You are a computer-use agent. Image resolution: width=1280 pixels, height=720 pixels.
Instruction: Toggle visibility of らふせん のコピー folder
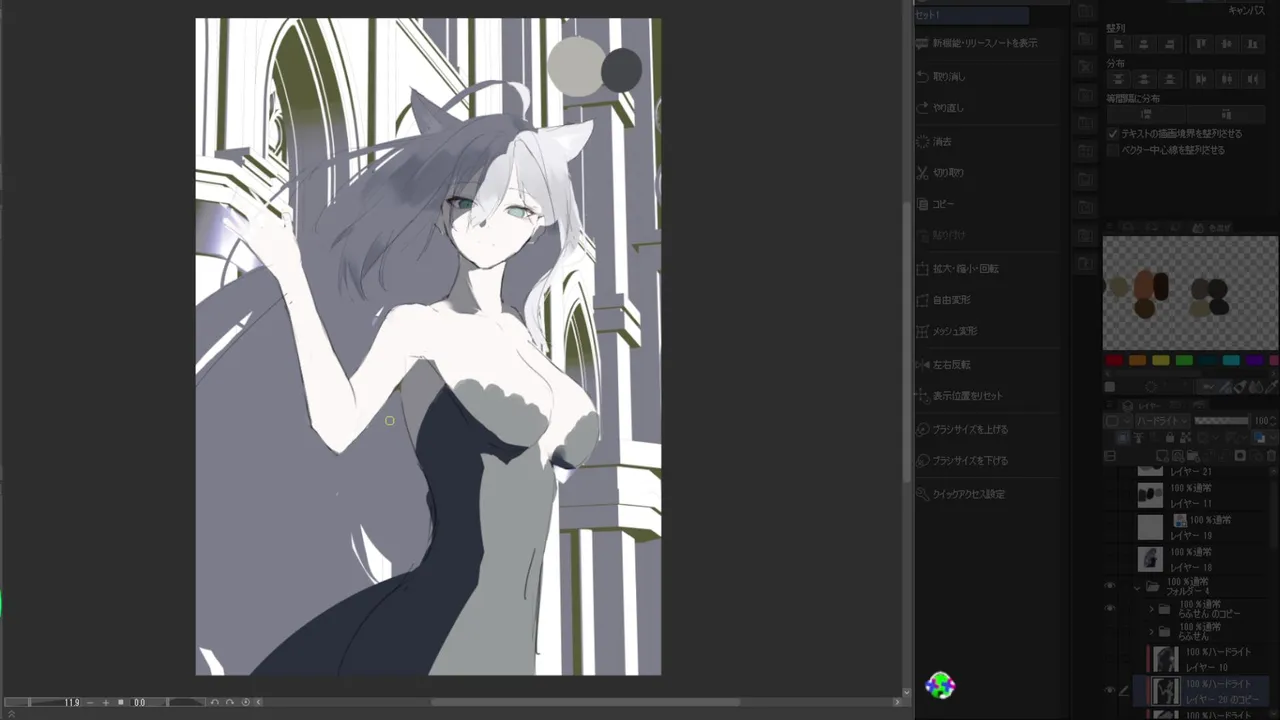pos(1109,609)
